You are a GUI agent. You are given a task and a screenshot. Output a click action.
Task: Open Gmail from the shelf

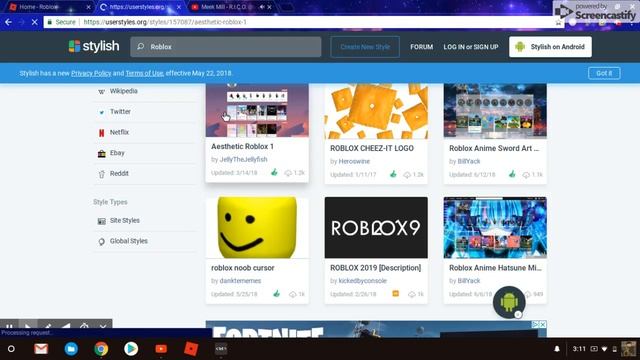click(41, 349)
